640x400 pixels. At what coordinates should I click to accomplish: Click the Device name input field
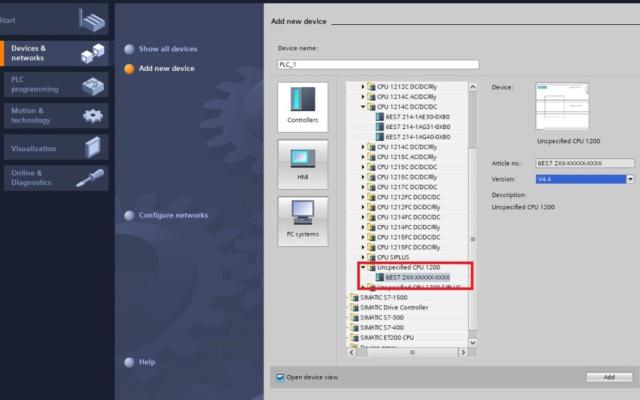(378, 65)
